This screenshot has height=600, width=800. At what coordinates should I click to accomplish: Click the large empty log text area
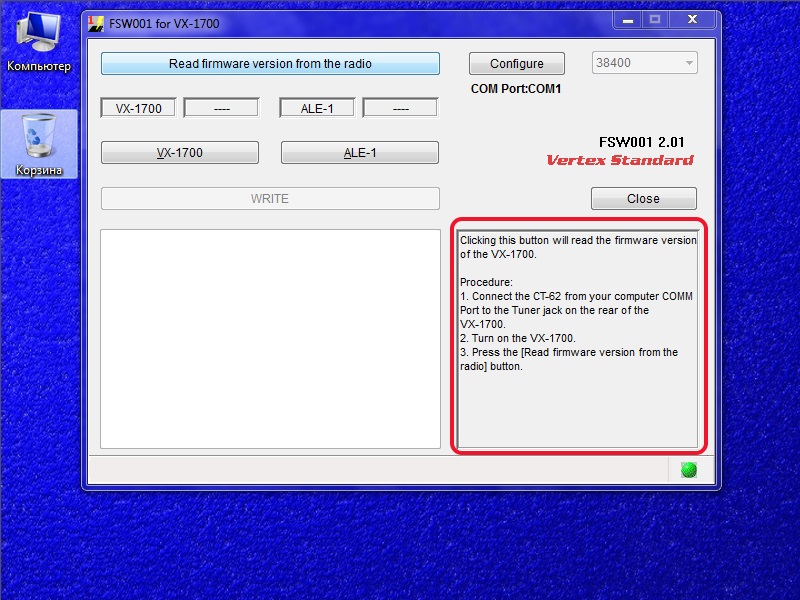pos(270,339)
